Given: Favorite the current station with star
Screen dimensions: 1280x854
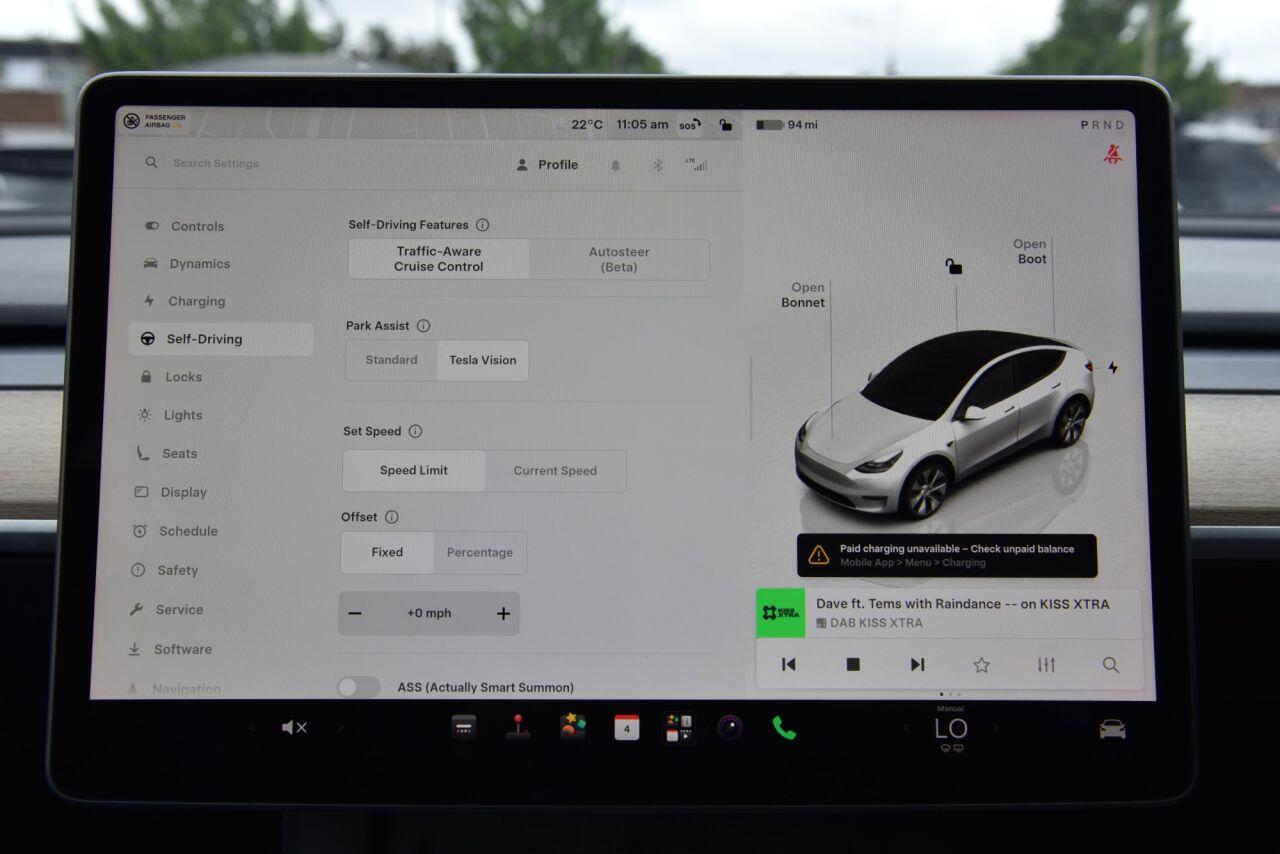Looking at the screenshot, I should pos(982,665).
